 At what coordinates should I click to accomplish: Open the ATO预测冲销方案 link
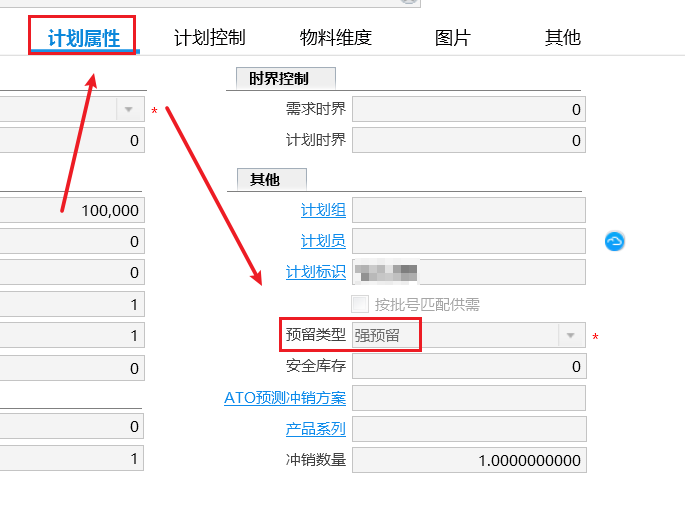point(285,398)
